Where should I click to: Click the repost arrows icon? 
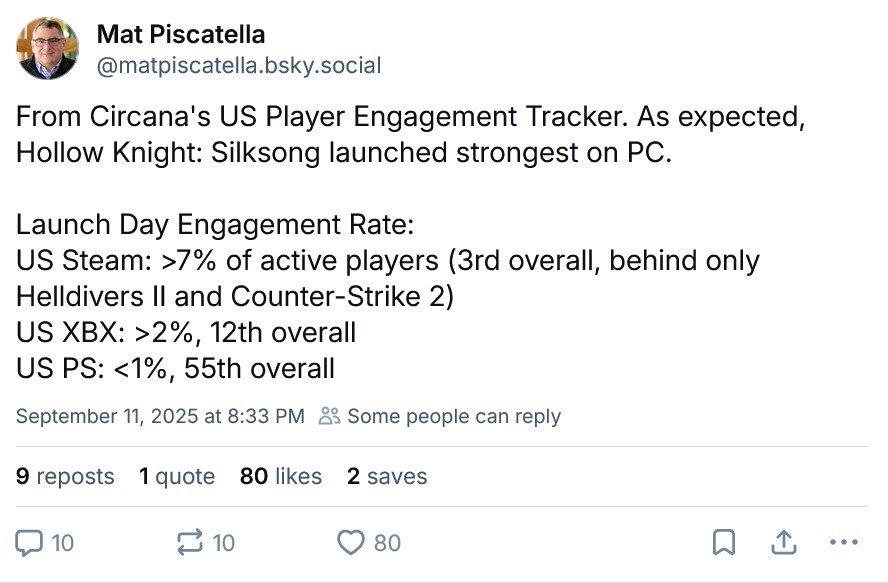[x=188, y=543]
